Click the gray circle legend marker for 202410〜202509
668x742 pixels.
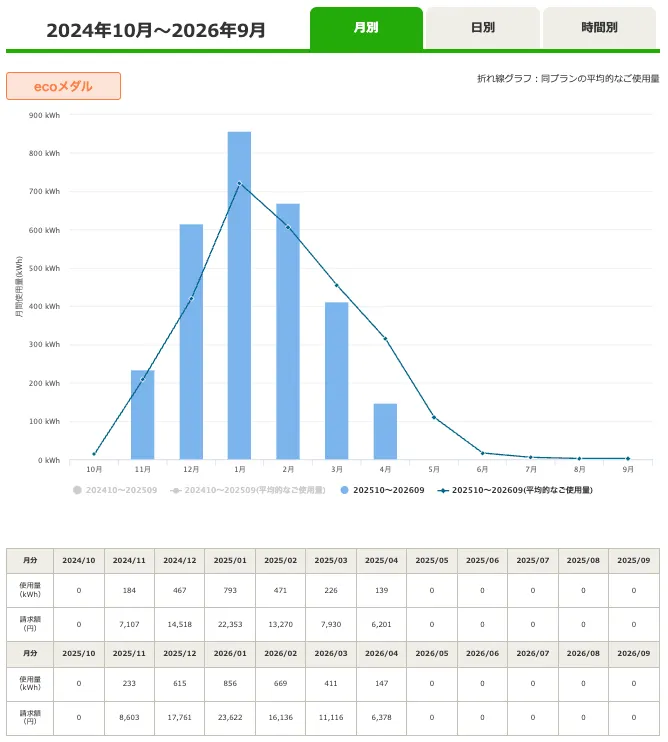pyautogui.click(x=77, y=490)
